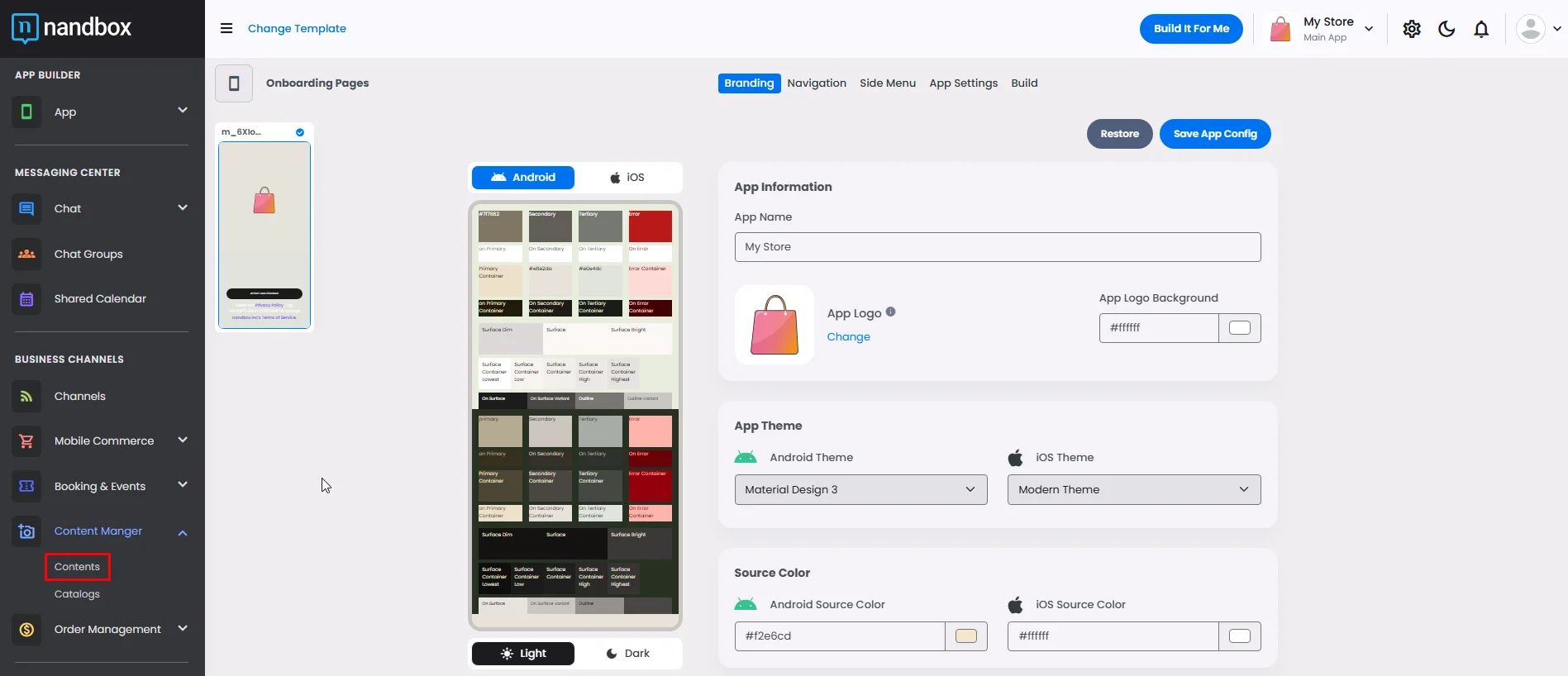Open Chat Groups in sidebar
The image size is (1568, 676).
[88, 255]
